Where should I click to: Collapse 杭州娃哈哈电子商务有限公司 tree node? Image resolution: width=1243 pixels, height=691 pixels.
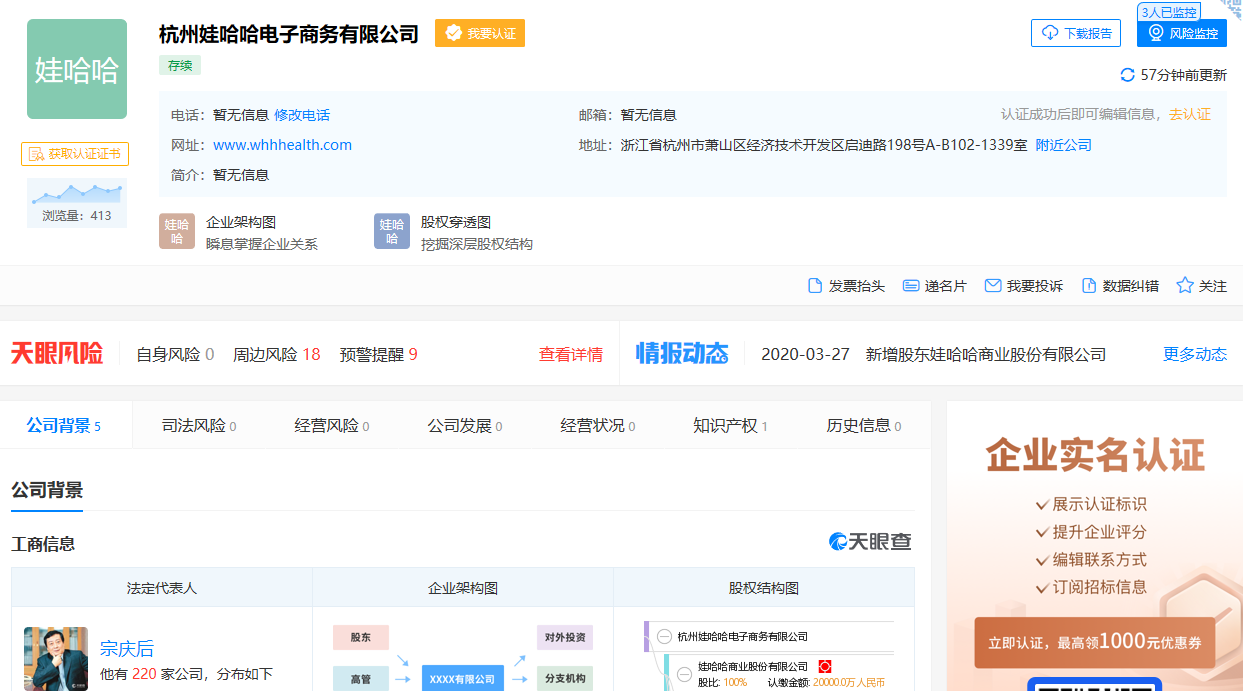click(x=665, y=636)
